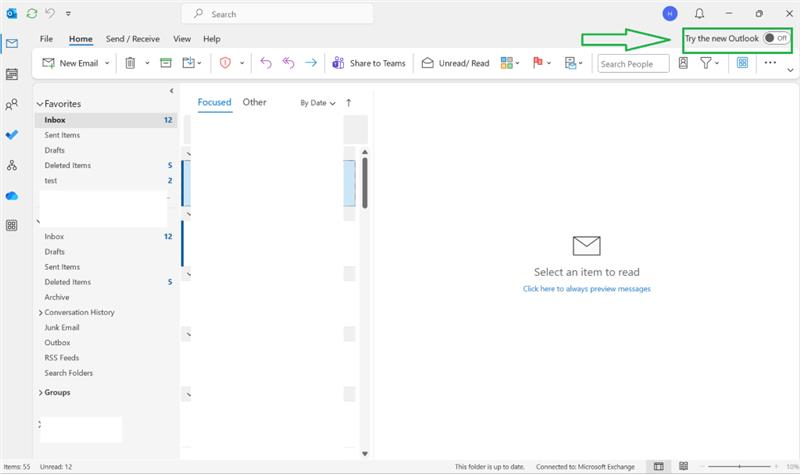
Task: Toggle Try the new Outlook switch
Action: (776, 38)
